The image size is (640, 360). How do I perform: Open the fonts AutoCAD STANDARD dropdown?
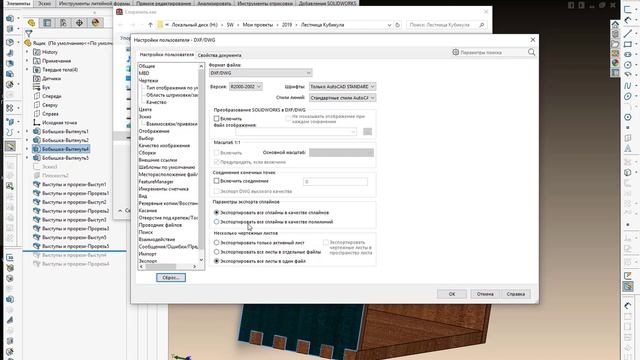342,87
